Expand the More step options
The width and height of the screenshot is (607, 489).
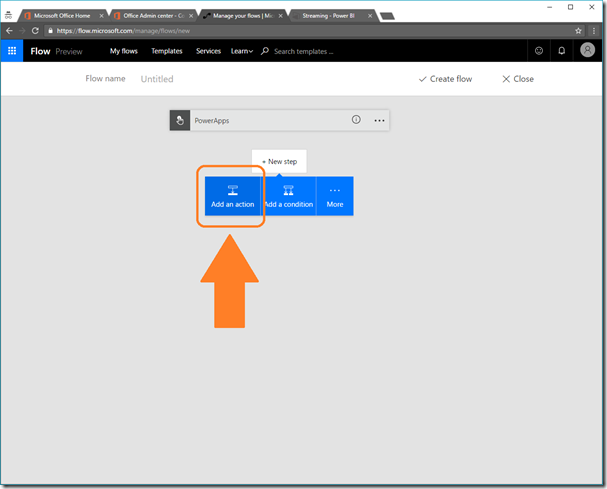(x=335, y=196)
